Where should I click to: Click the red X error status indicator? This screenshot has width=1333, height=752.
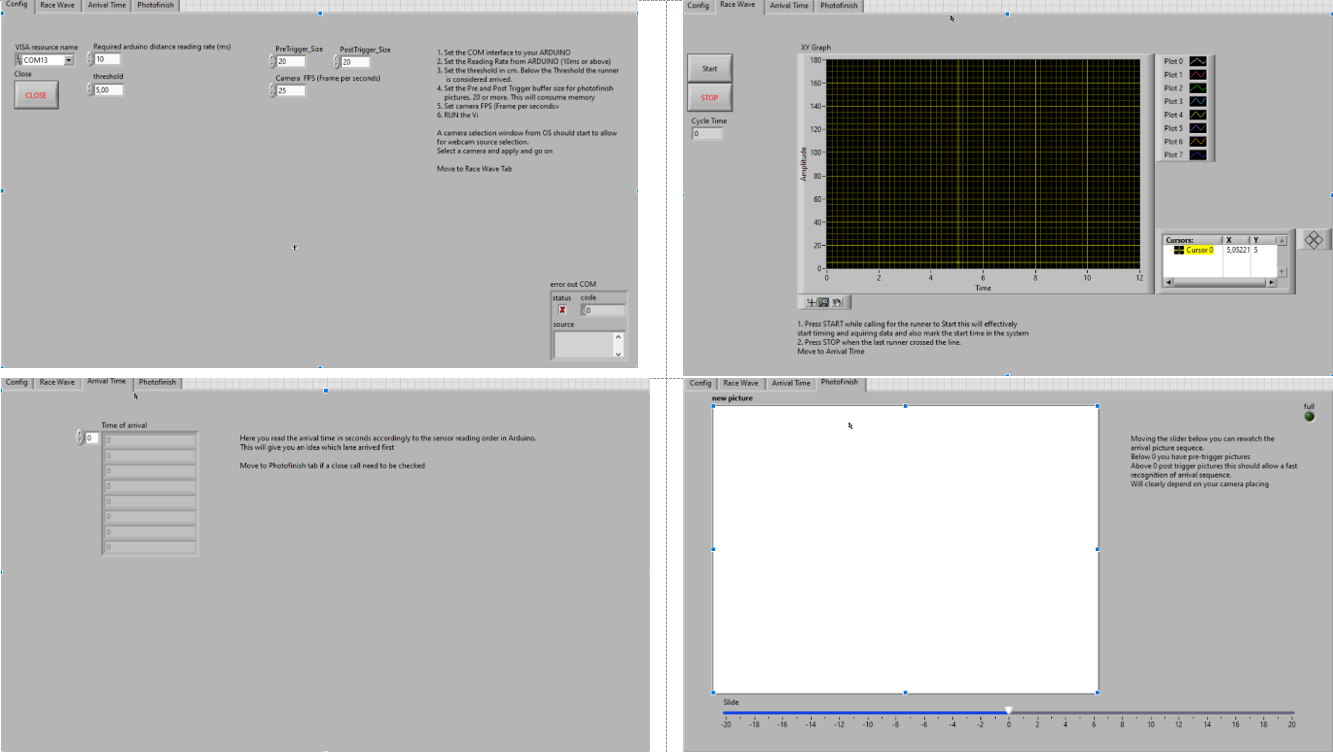(x=562, y=310)
